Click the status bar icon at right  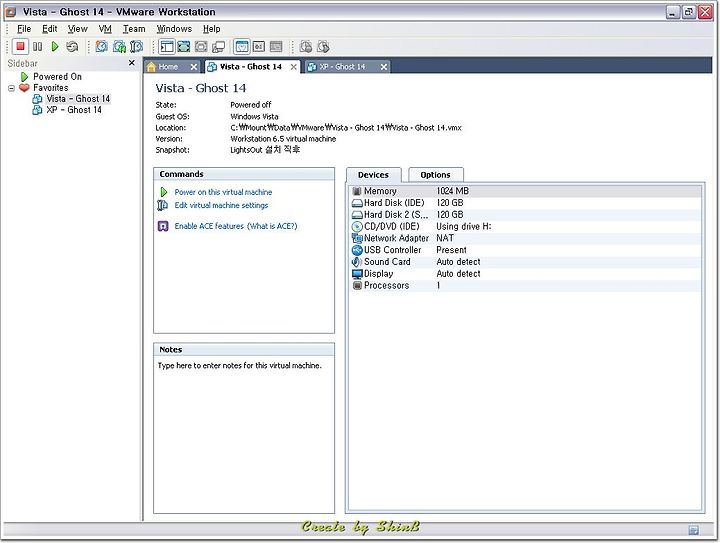point(694,531)
